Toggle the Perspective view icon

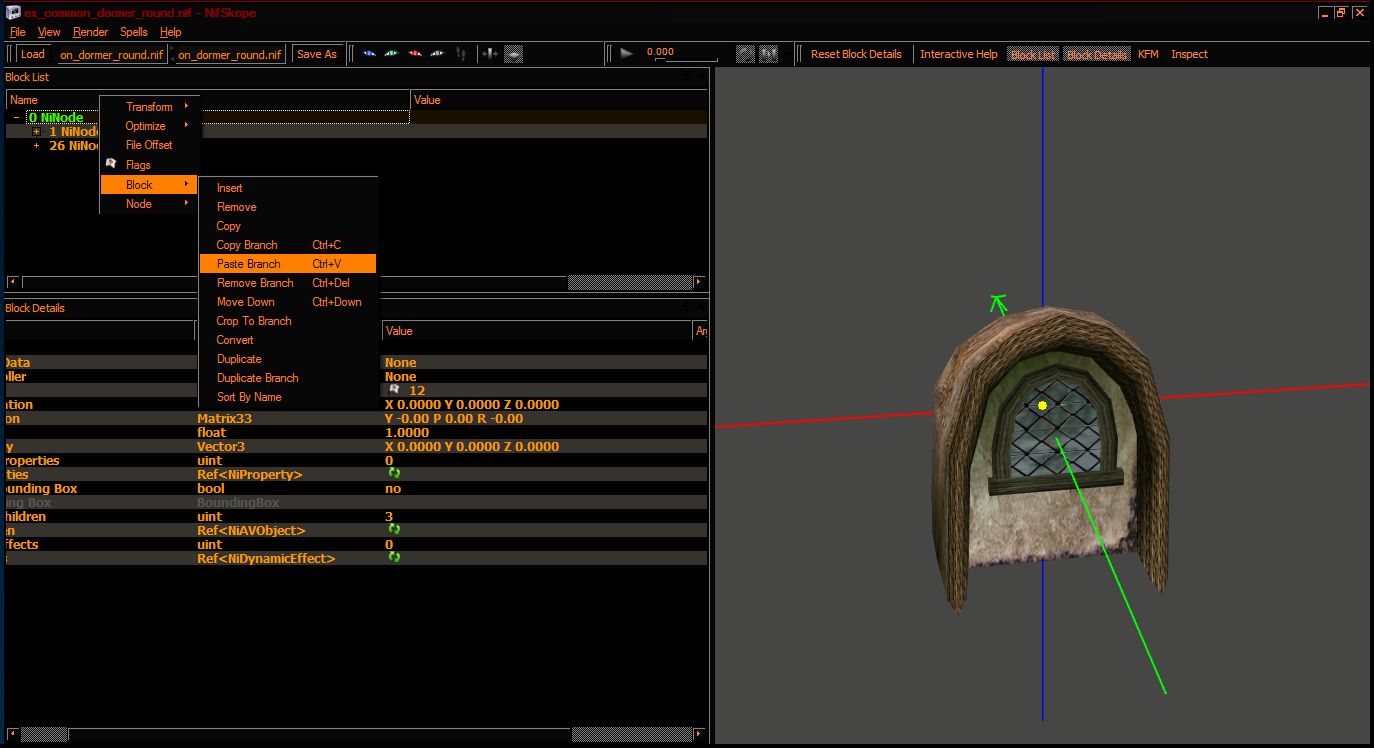pos(513,54)
